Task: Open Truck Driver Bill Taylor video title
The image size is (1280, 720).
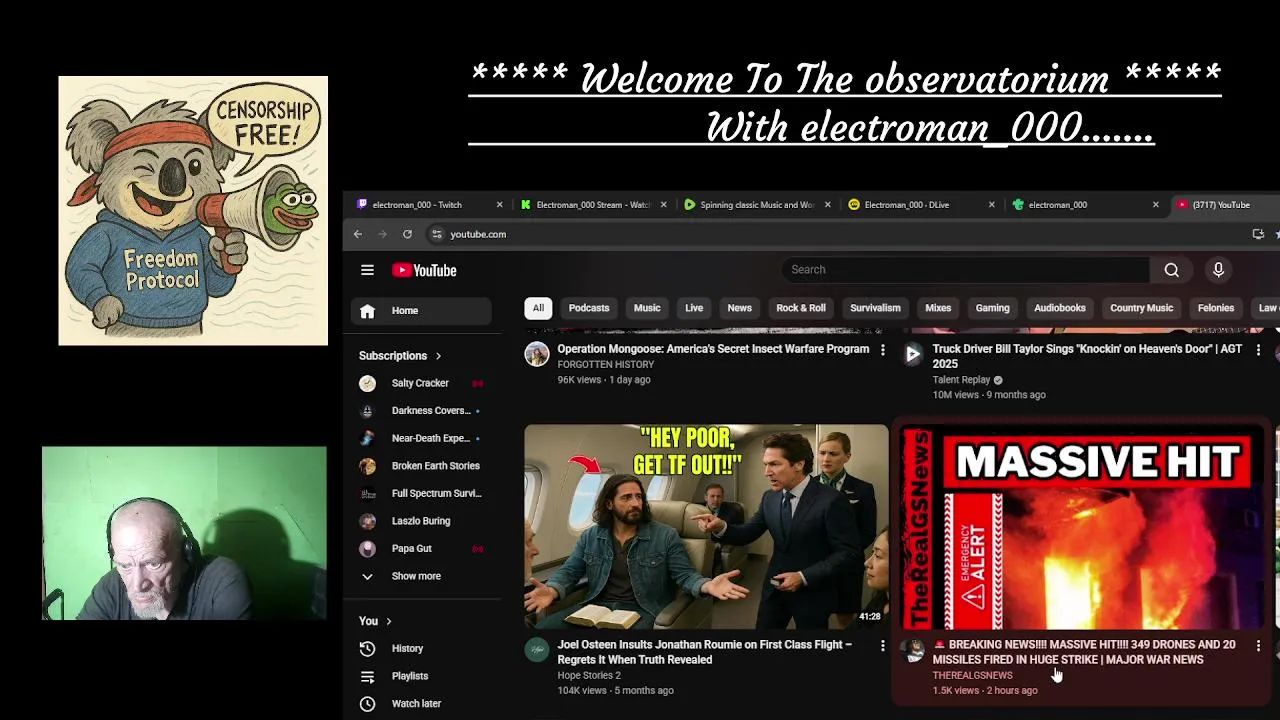Action: pos(1087,356)
